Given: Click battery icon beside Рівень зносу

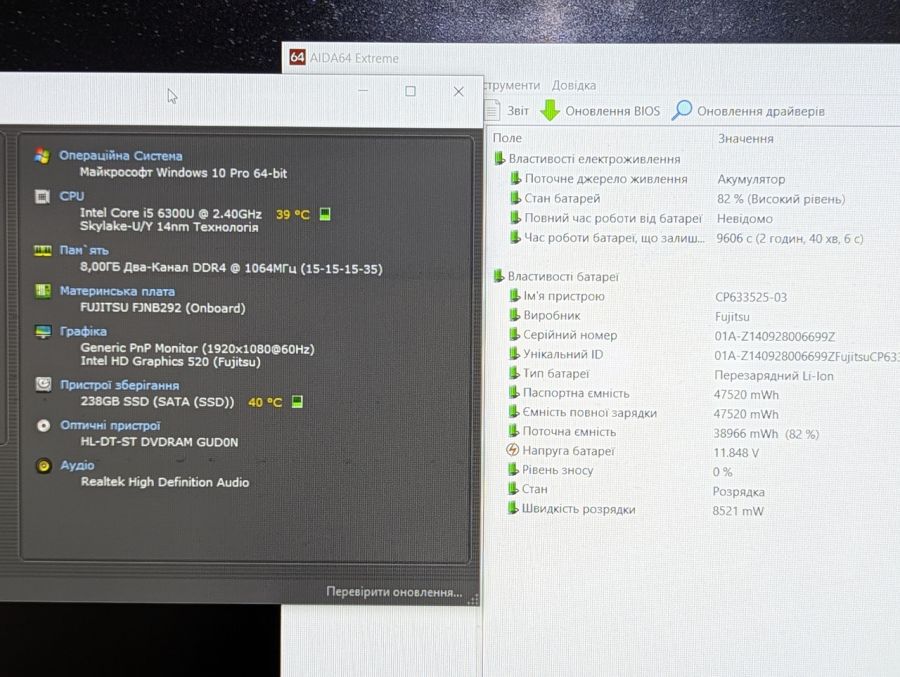Looking at the screenshot, I should [x=513, y=469].
